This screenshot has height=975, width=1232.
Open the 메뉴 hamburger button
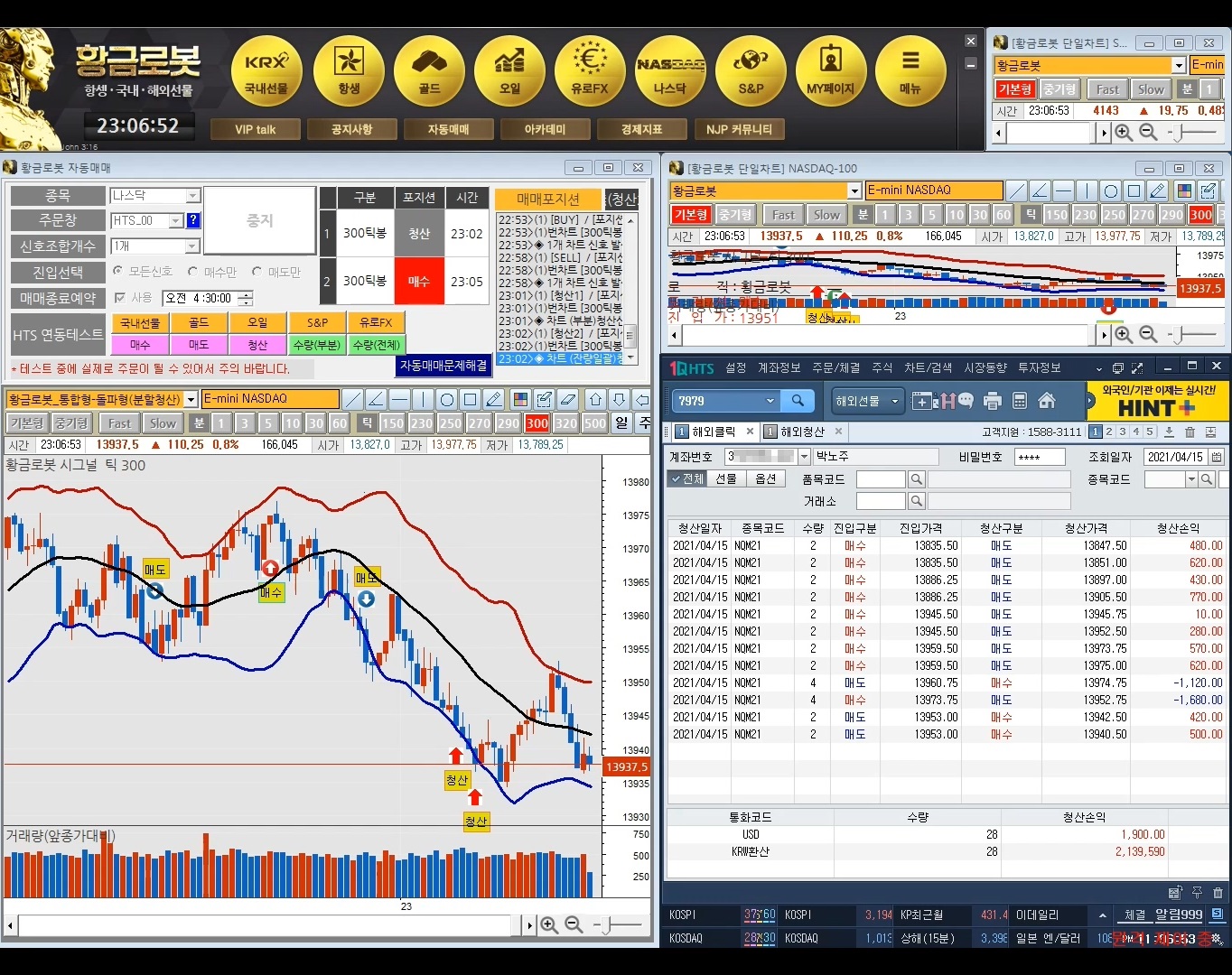[910, 71]
